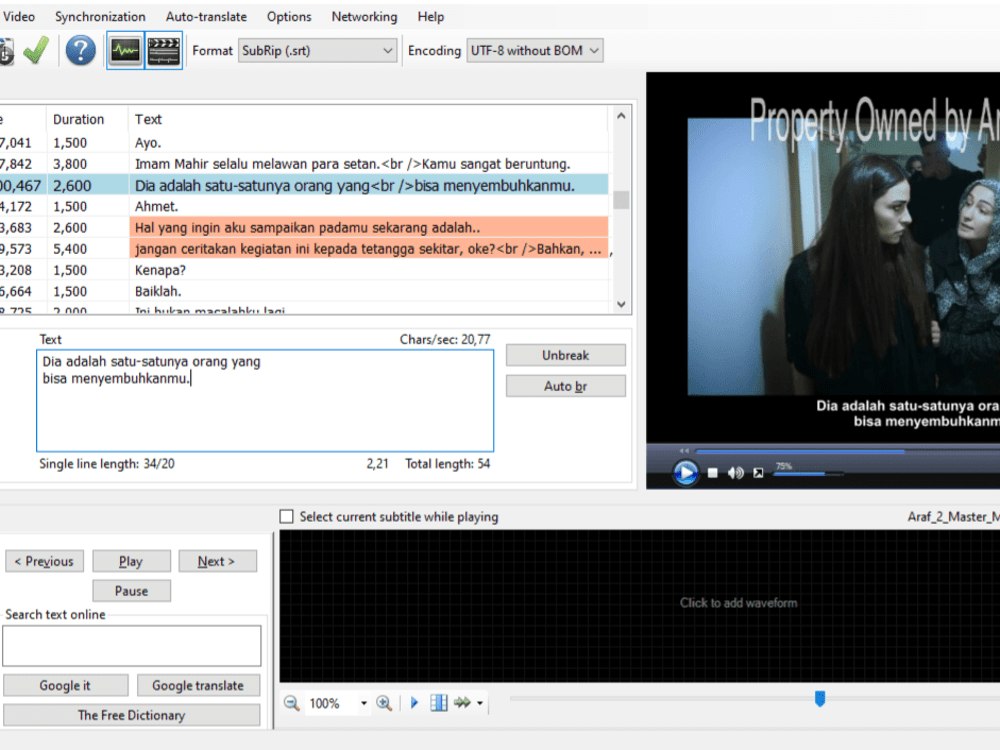Click the Search text online input box
The width and height of the screenshot is (1000, 750).
[131, 645]
